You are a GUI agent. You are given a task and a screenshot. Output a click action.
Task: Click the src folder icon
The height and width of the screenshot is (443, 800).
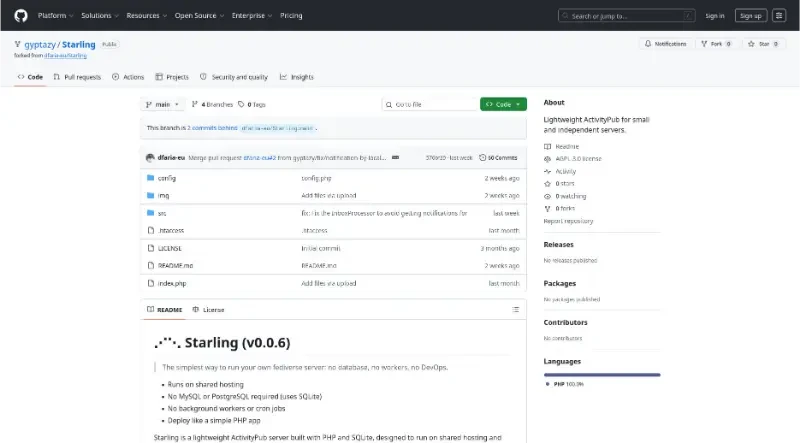click(151, 213)
